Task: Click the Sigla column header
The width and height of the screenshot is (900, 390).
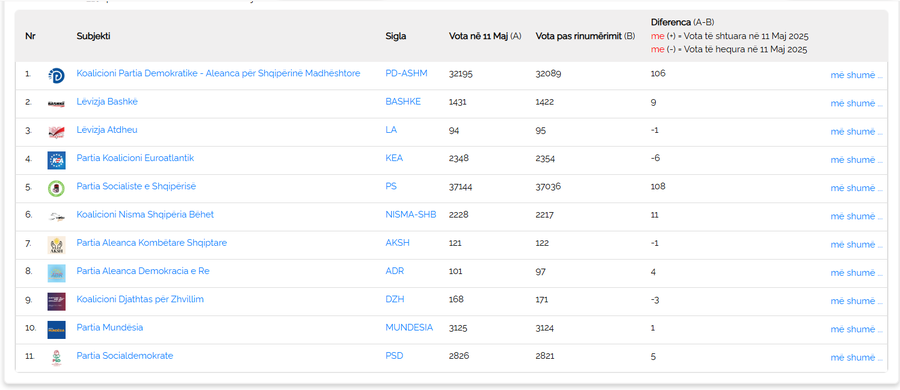Action: click(x=396, y=36)
